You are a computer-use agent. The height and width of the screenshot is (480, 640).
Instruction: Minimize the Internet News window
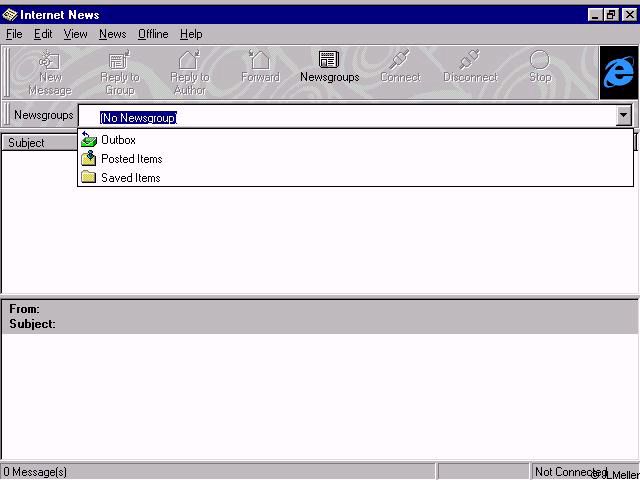(x=596, y=15)
